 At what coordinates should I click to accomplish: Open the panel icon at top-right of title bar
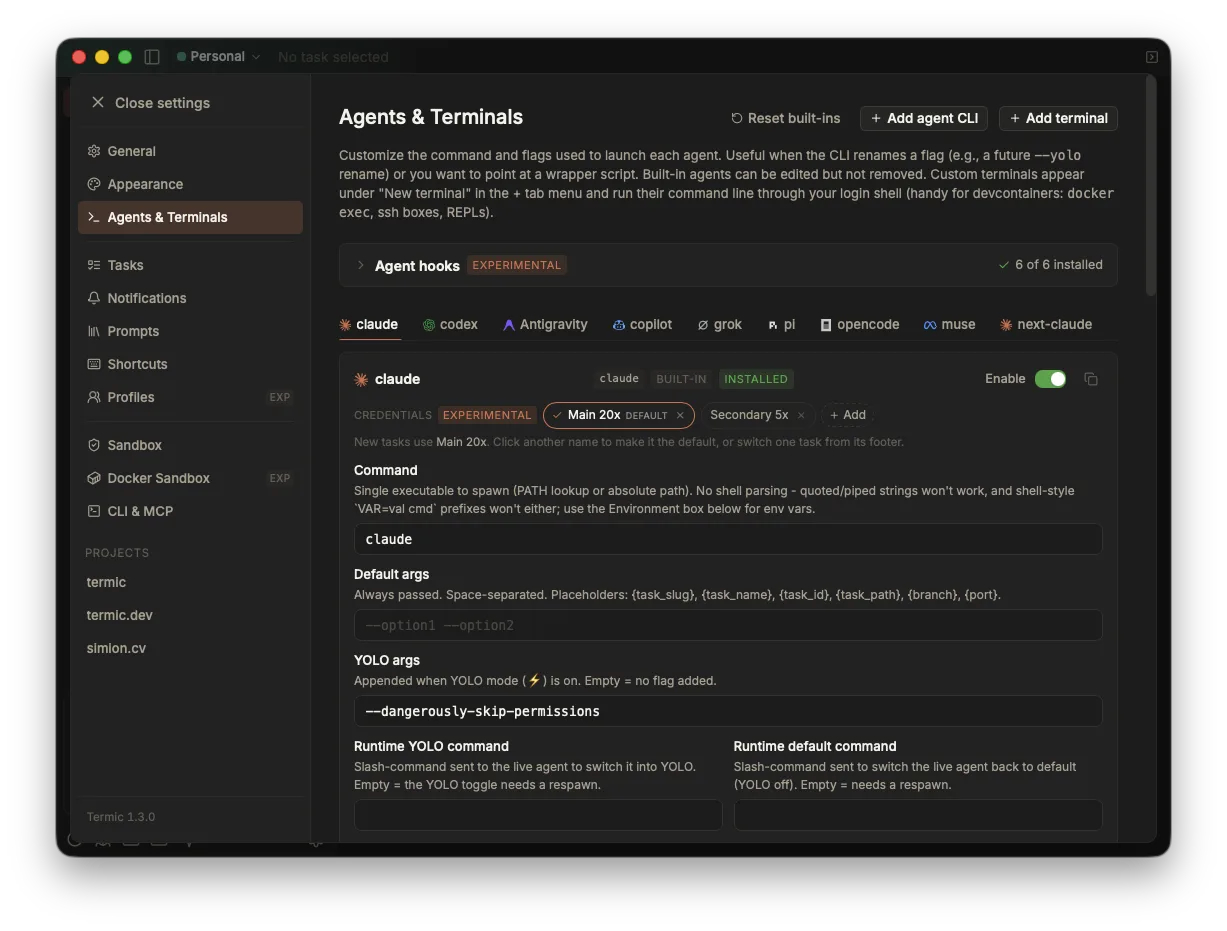click(x=1151, y=57)
